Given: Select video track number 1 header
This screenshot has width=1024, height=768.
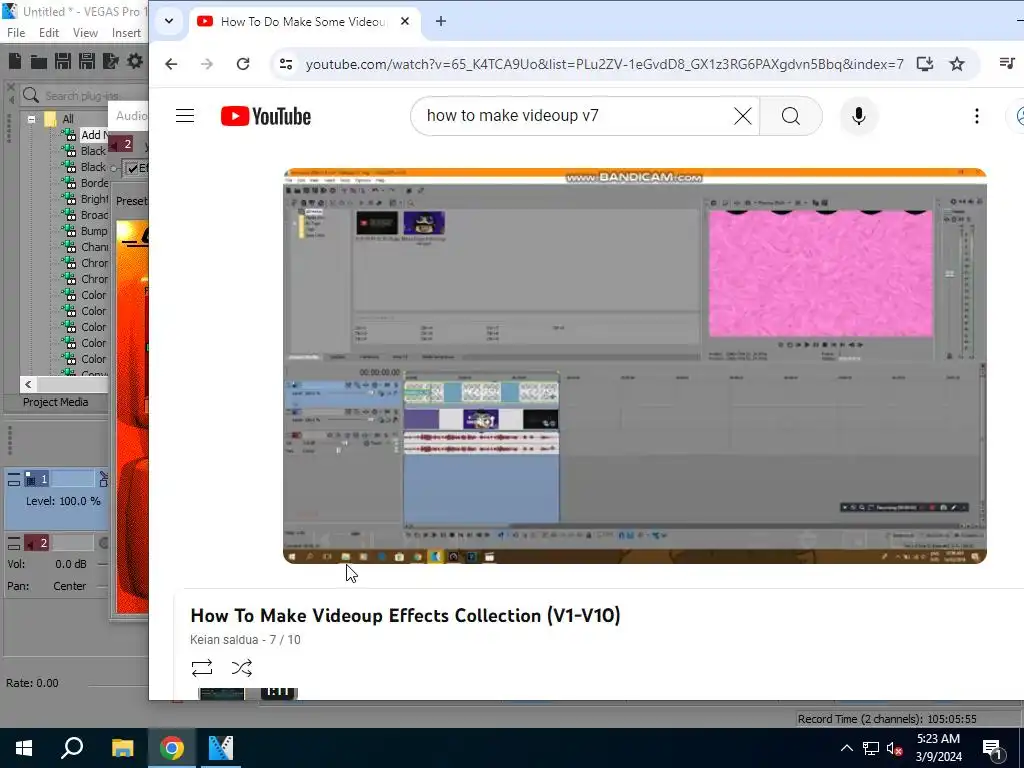Looking at the screenshot, I should pos(37,479).
